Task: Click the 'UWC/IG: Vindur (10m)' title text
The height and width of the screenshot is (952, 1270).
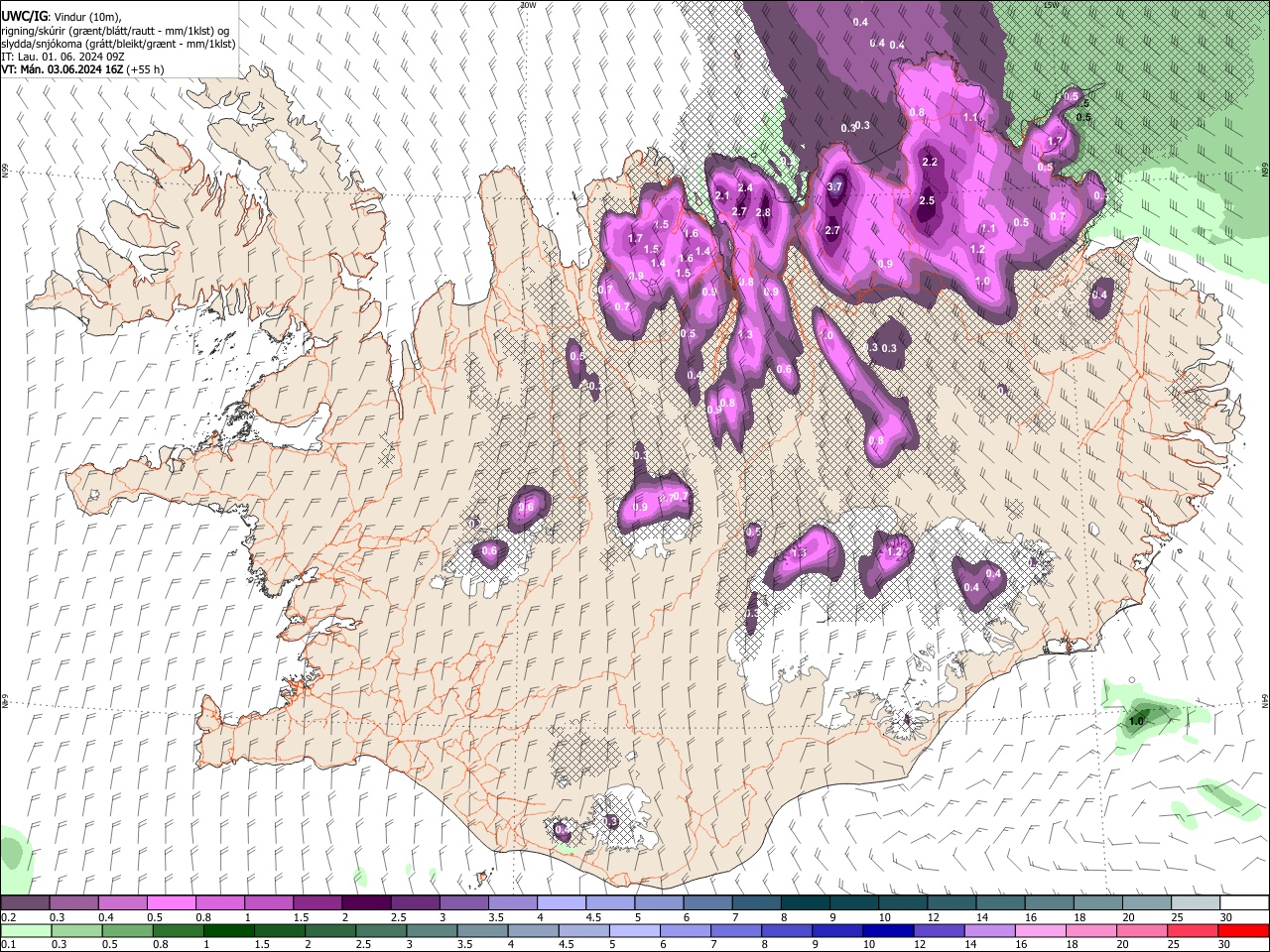Action: point(61,18)
